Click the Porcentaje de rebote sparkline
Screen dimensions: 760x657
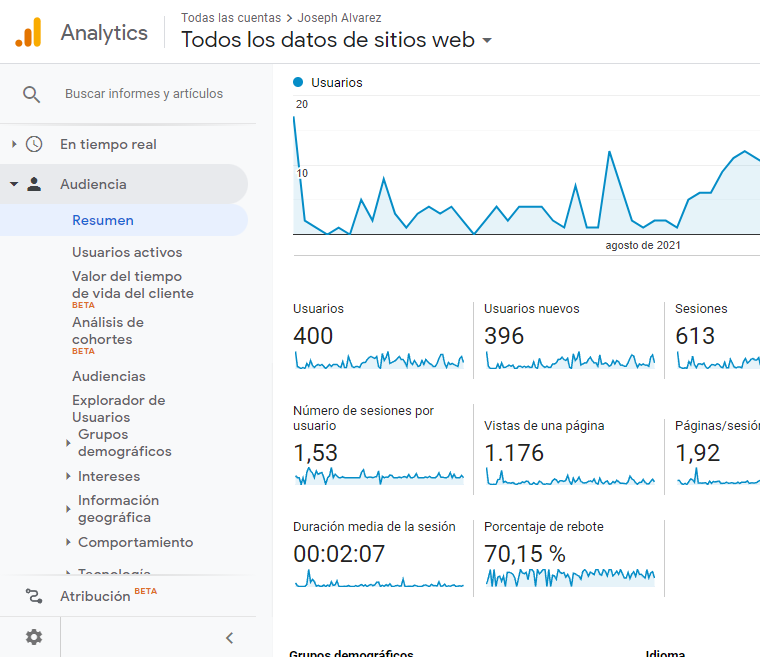(570, 577)
